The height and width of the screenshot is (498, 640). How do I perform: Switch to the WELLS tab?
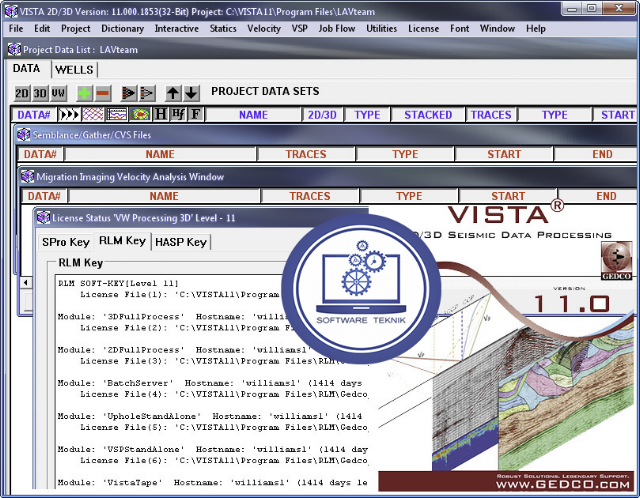[74, 70]
